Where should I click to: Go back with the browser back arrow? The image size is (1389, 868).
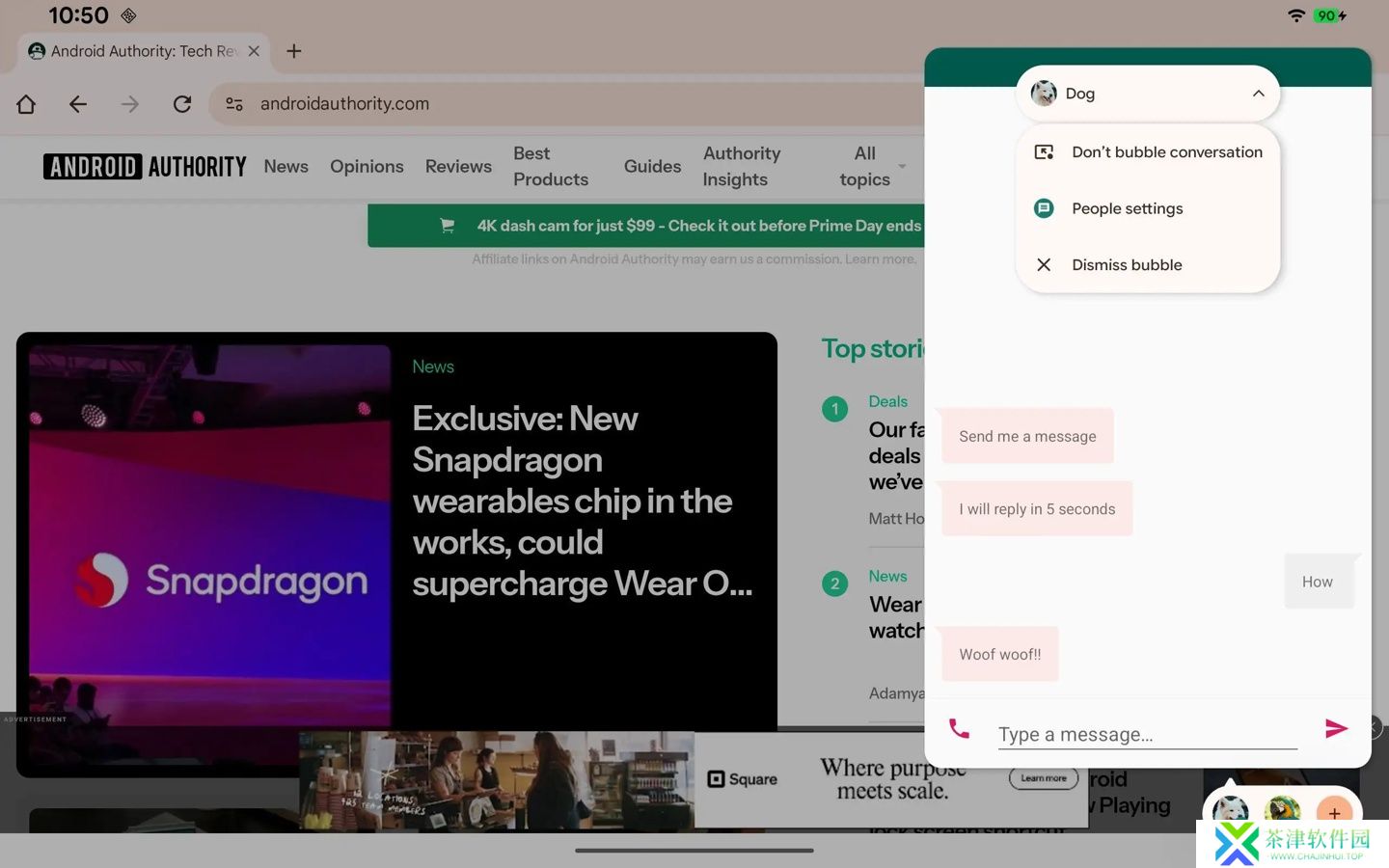tap(78, 104)
